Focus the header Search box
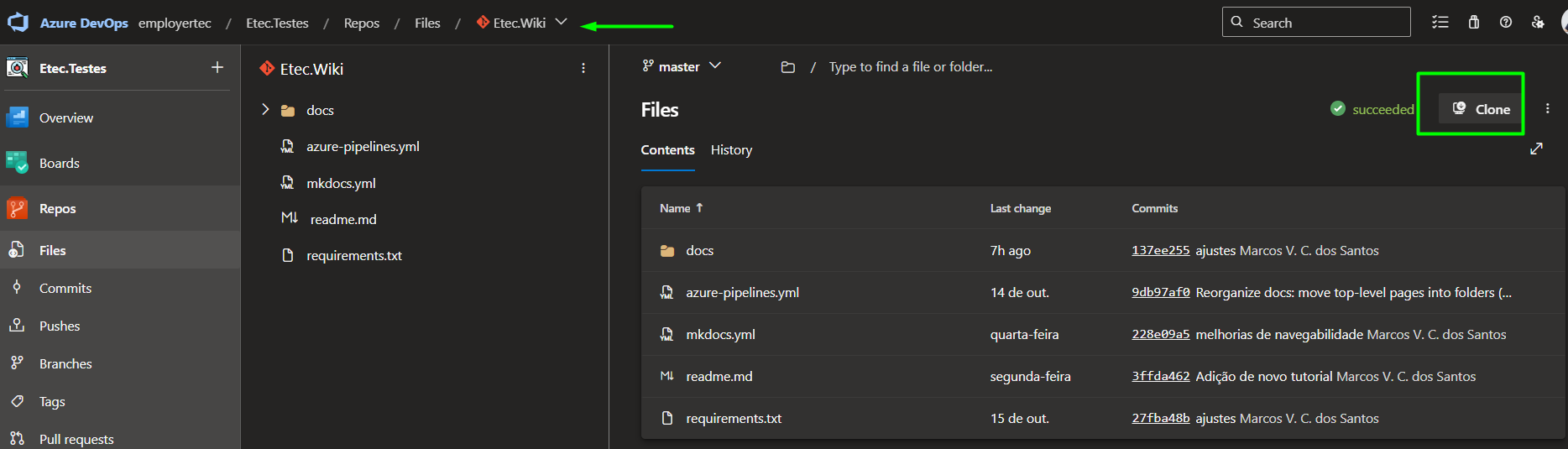The width and height of the screenshot is (1568, 449). pyautogui.click(x=1316, y=23)
